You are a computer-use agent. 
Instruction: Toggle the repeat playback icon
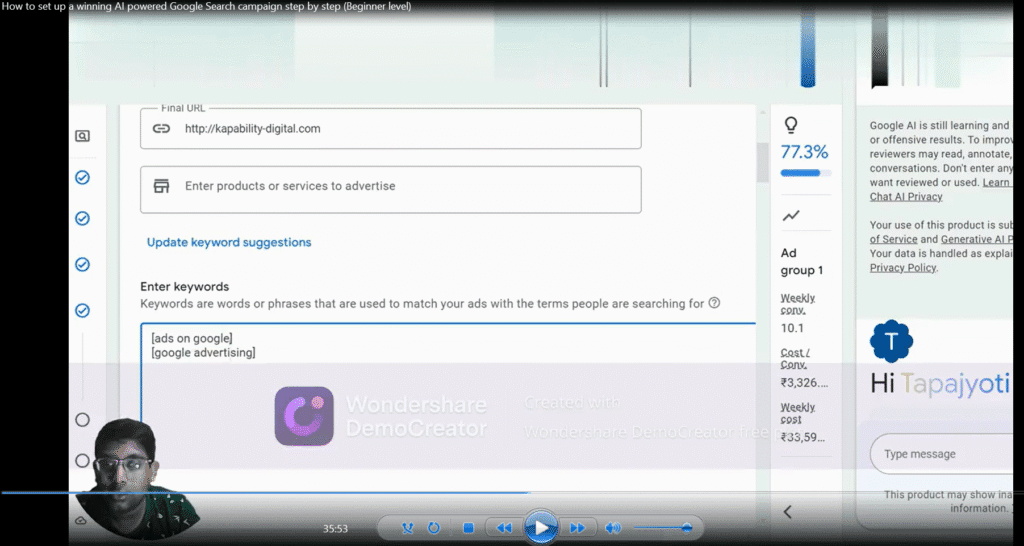point(434,527)
